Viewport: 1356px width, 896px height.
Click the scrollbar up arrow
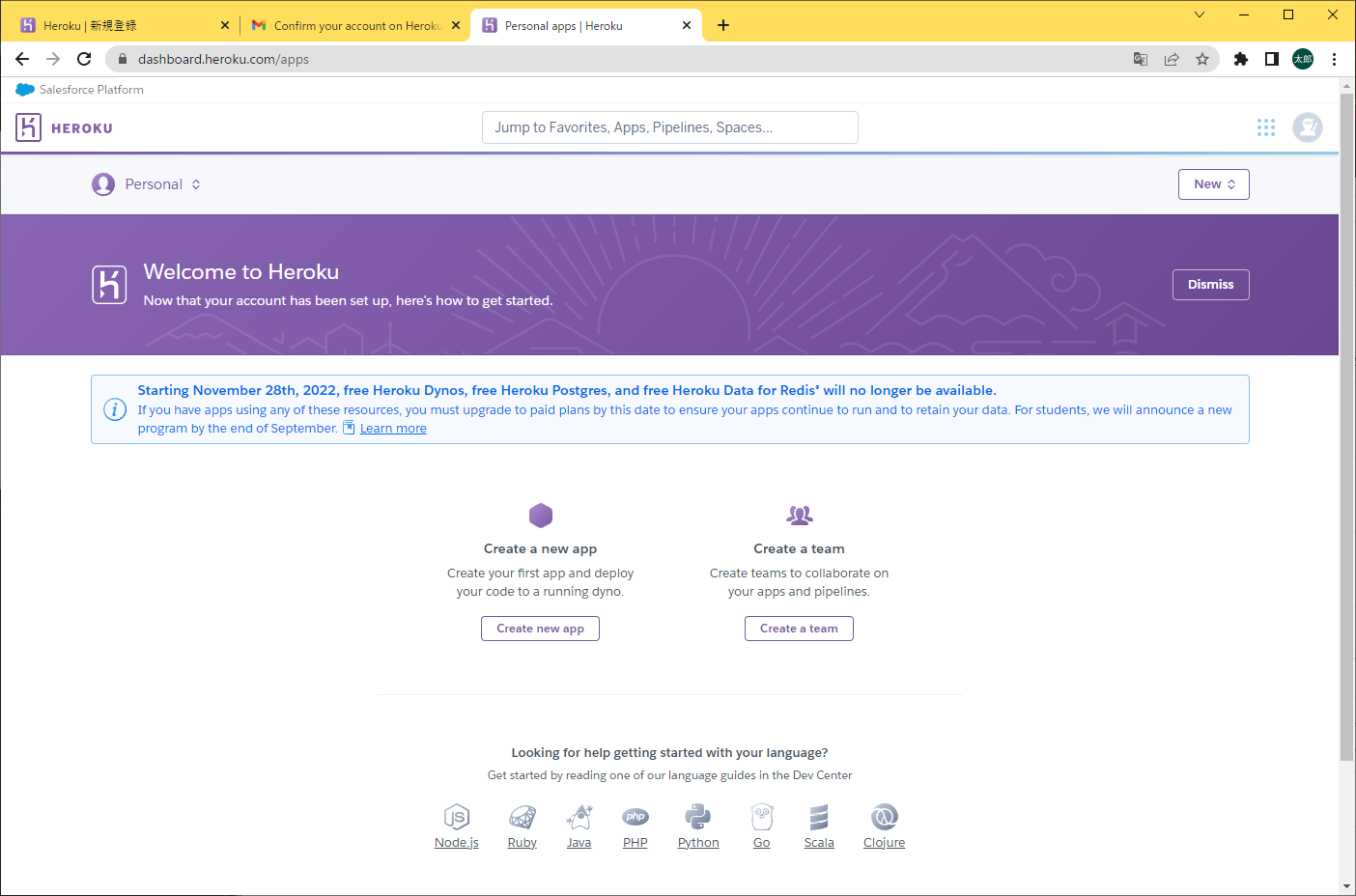click(1346, 87)
